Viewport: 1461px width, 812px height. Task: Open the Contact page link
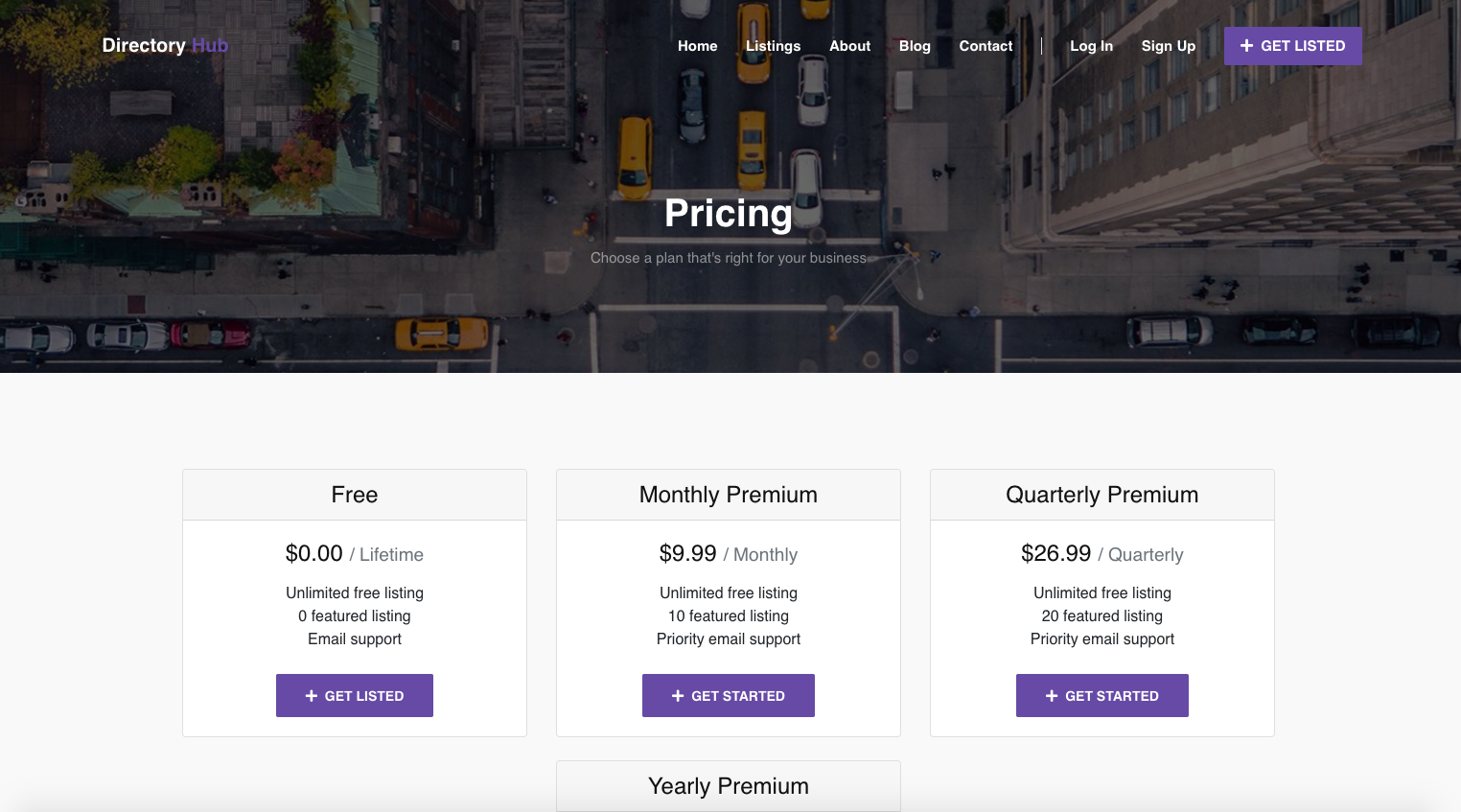(x=986, y=46)
